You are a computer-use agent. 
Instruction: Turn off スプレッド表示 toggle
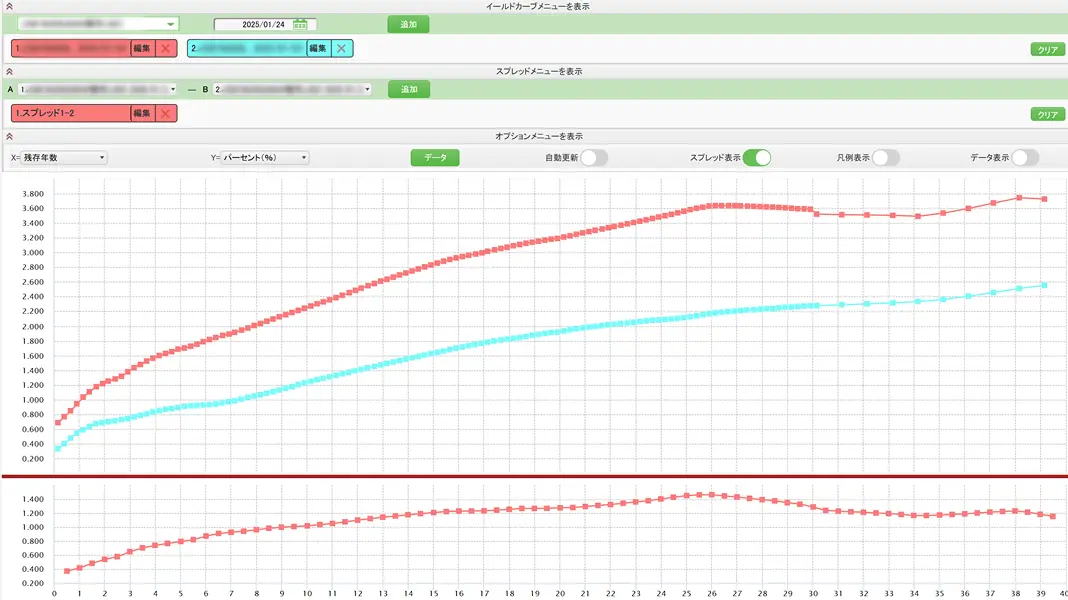pos(757,157)
